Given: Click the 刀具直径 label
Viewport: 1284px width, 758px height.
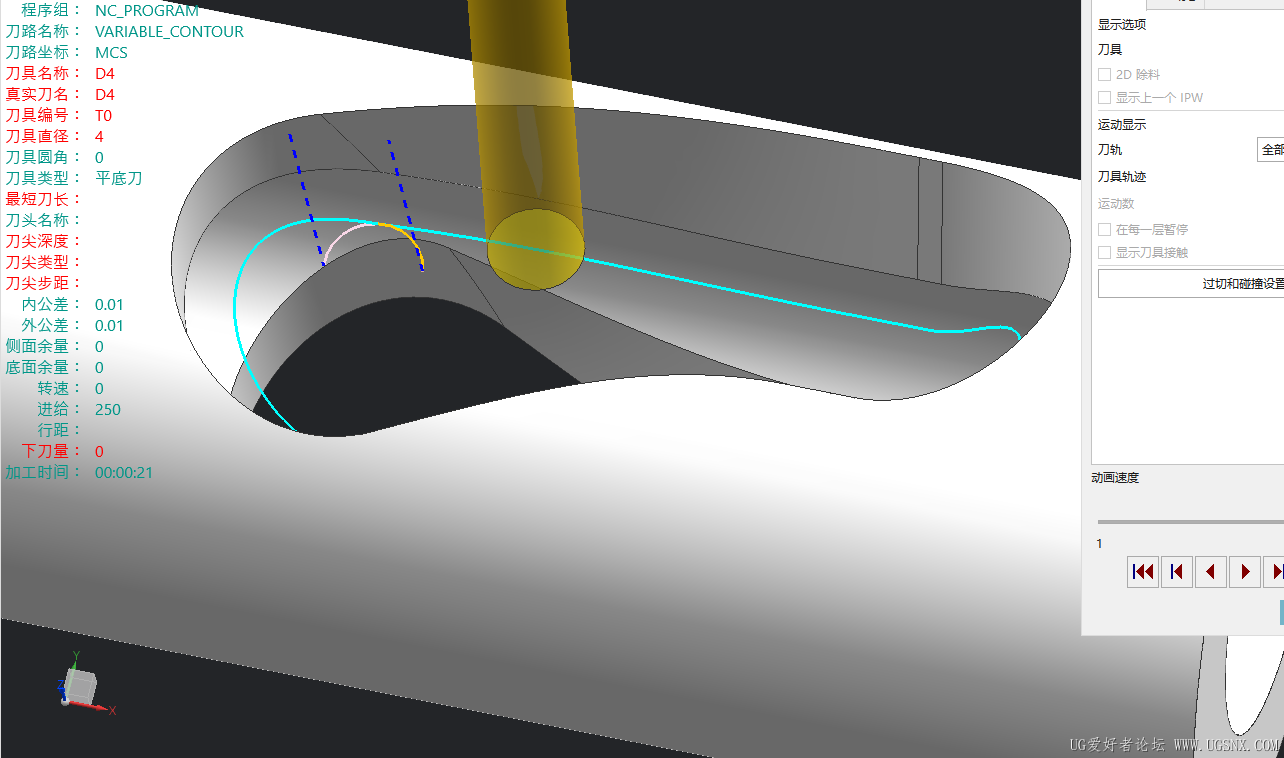Looking at the screenshot, I should pos(44,136).
